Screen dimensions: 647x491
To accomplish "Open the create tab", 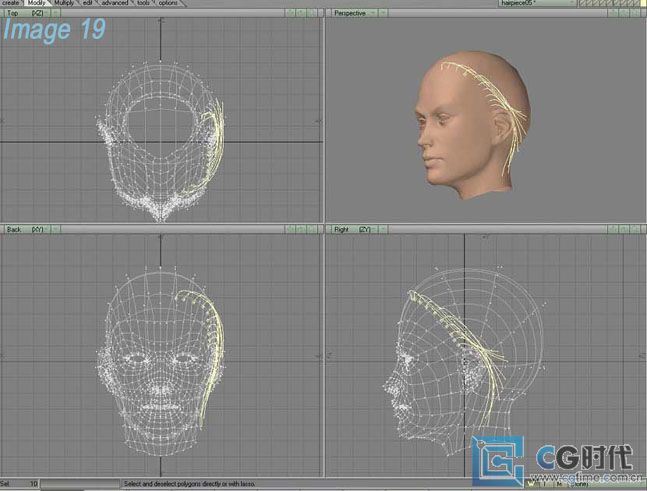I will pos(11,3).
